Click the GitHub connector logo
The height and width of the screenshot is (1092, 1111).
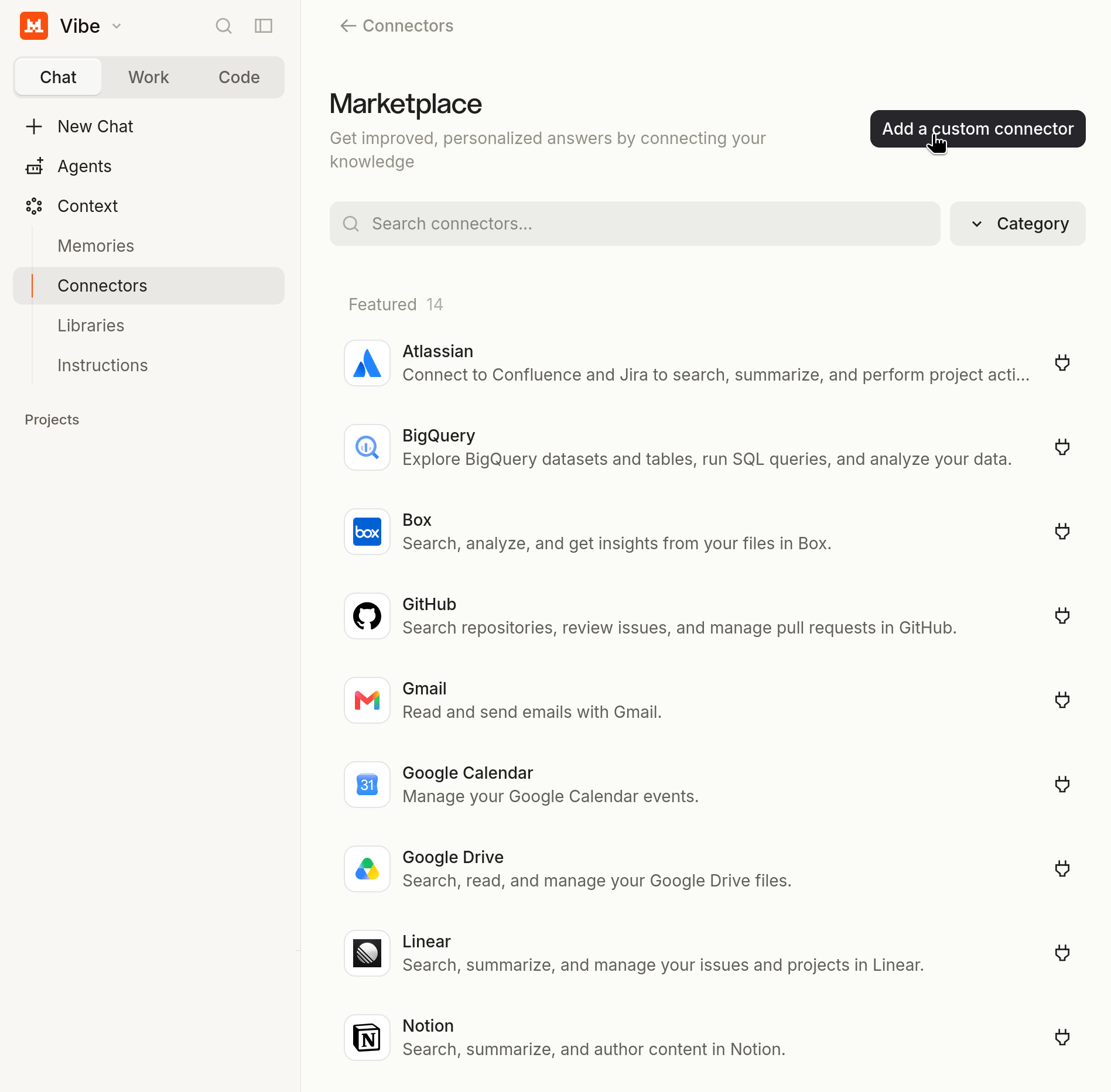[x=367, y=616]
